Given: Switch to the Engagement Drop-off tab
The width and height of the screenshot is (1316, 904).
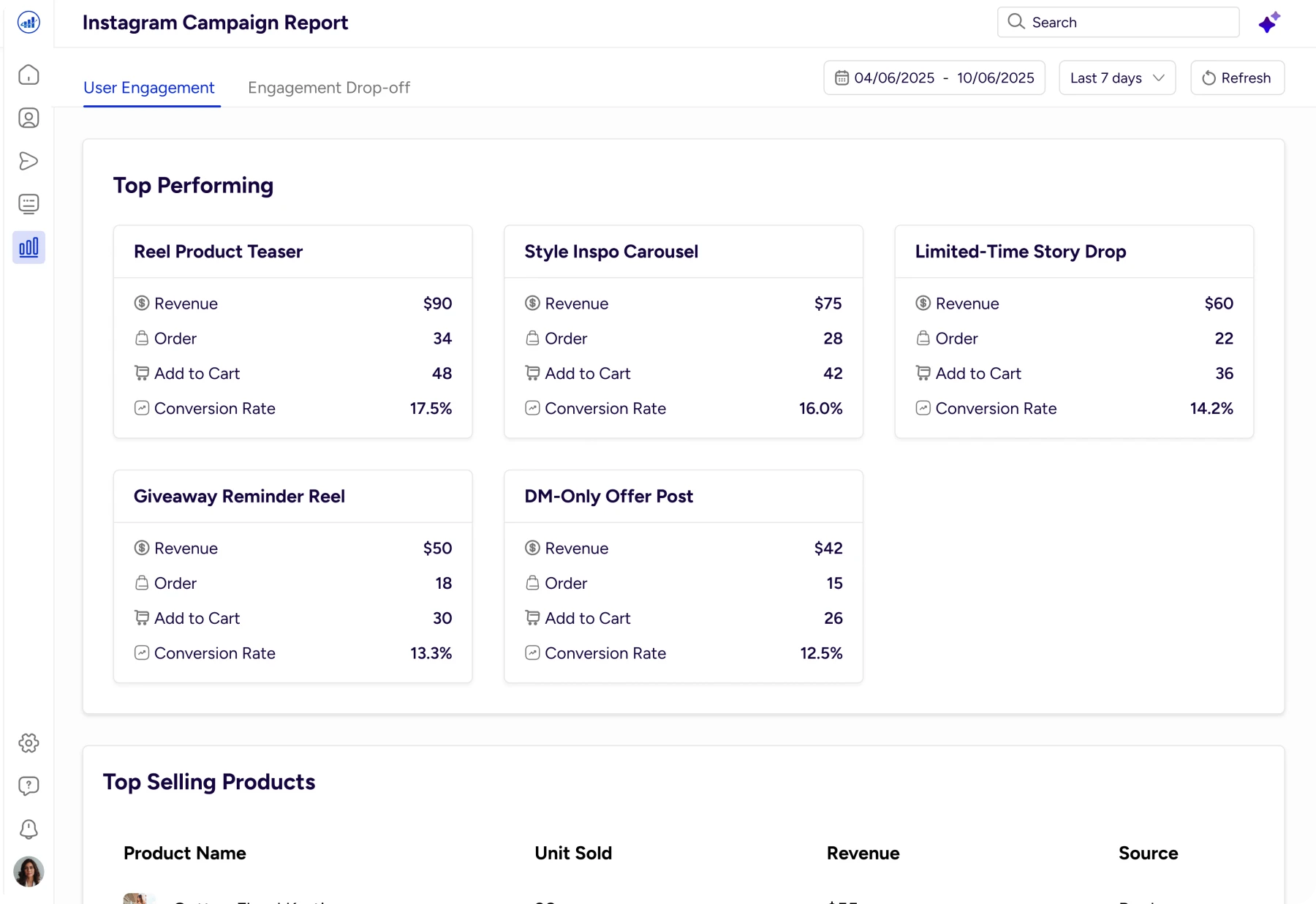Looking at the screenshot, I should click(x=329, y=88).
